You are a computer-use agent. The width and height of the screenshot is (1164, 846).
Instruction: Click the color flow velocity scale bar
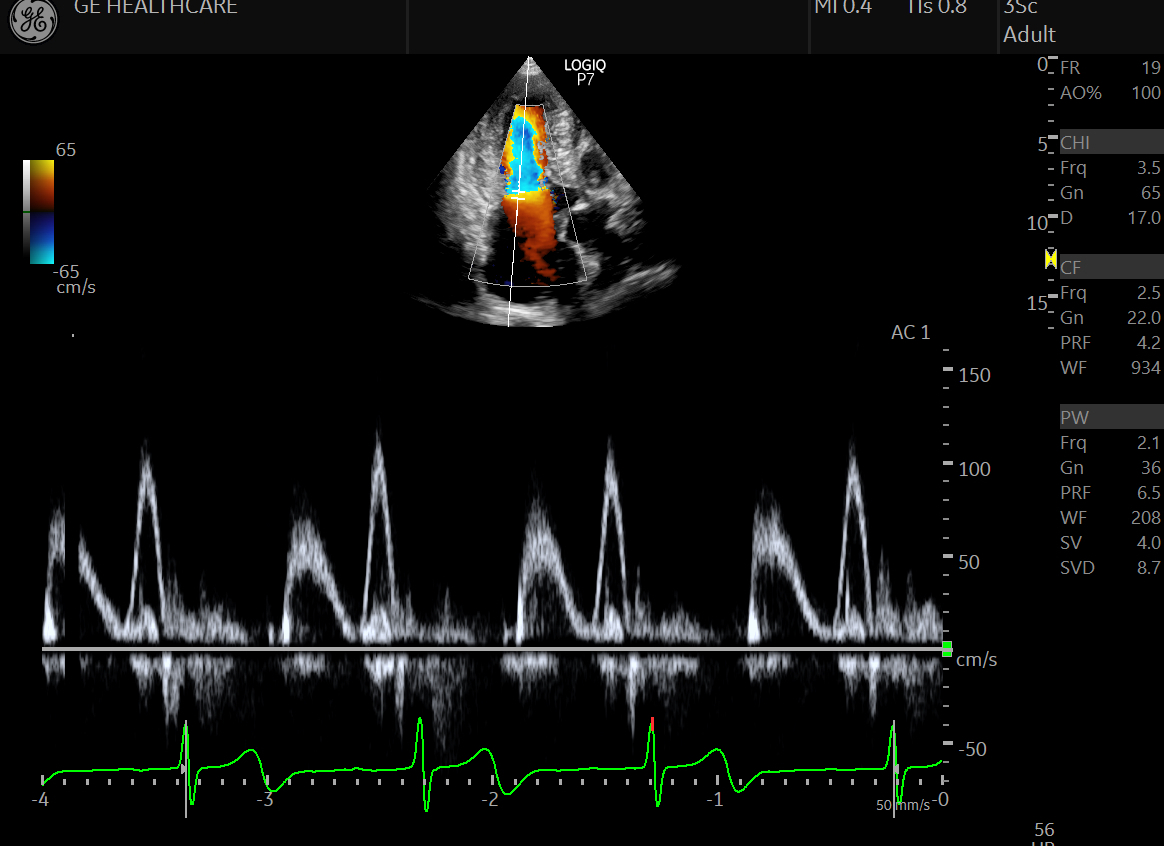[39, 211]
